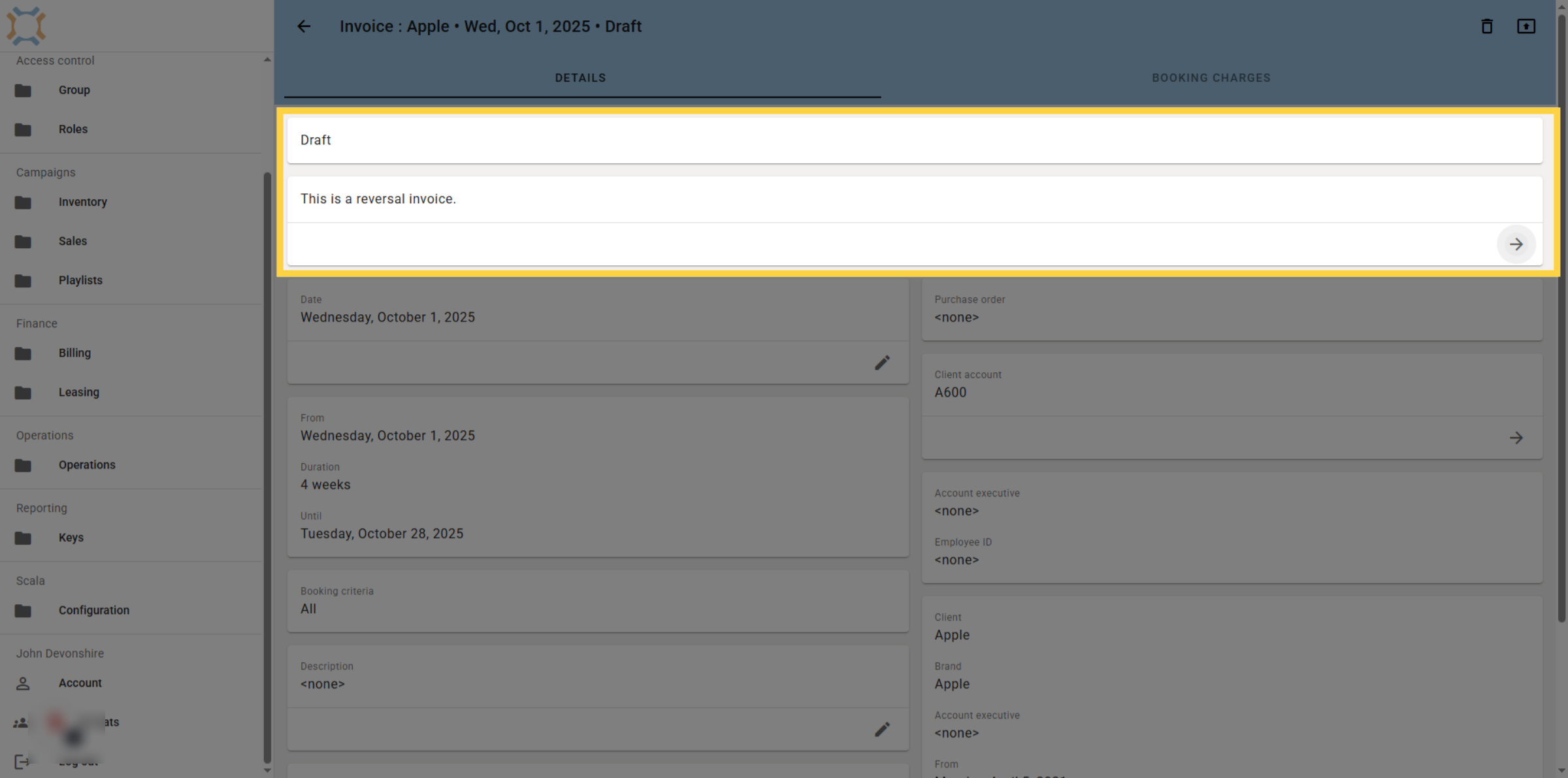Click the Operations folder icon

23,465
